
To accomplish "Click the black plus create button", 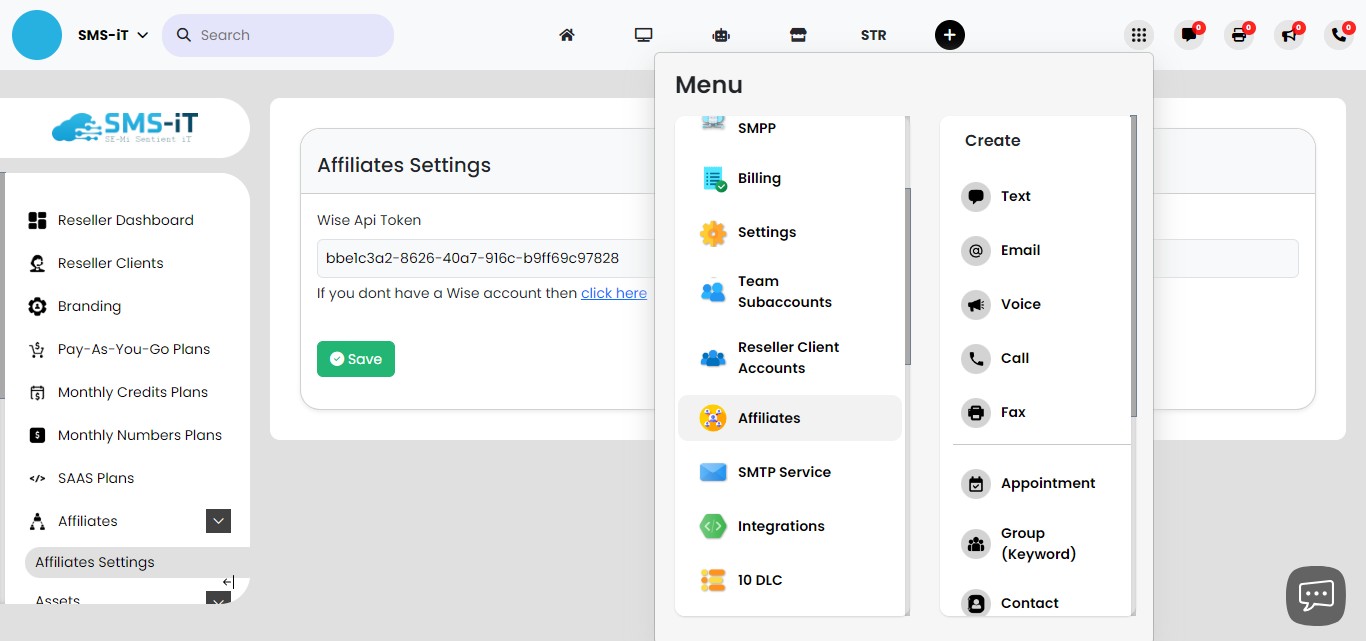I will 949,35.
